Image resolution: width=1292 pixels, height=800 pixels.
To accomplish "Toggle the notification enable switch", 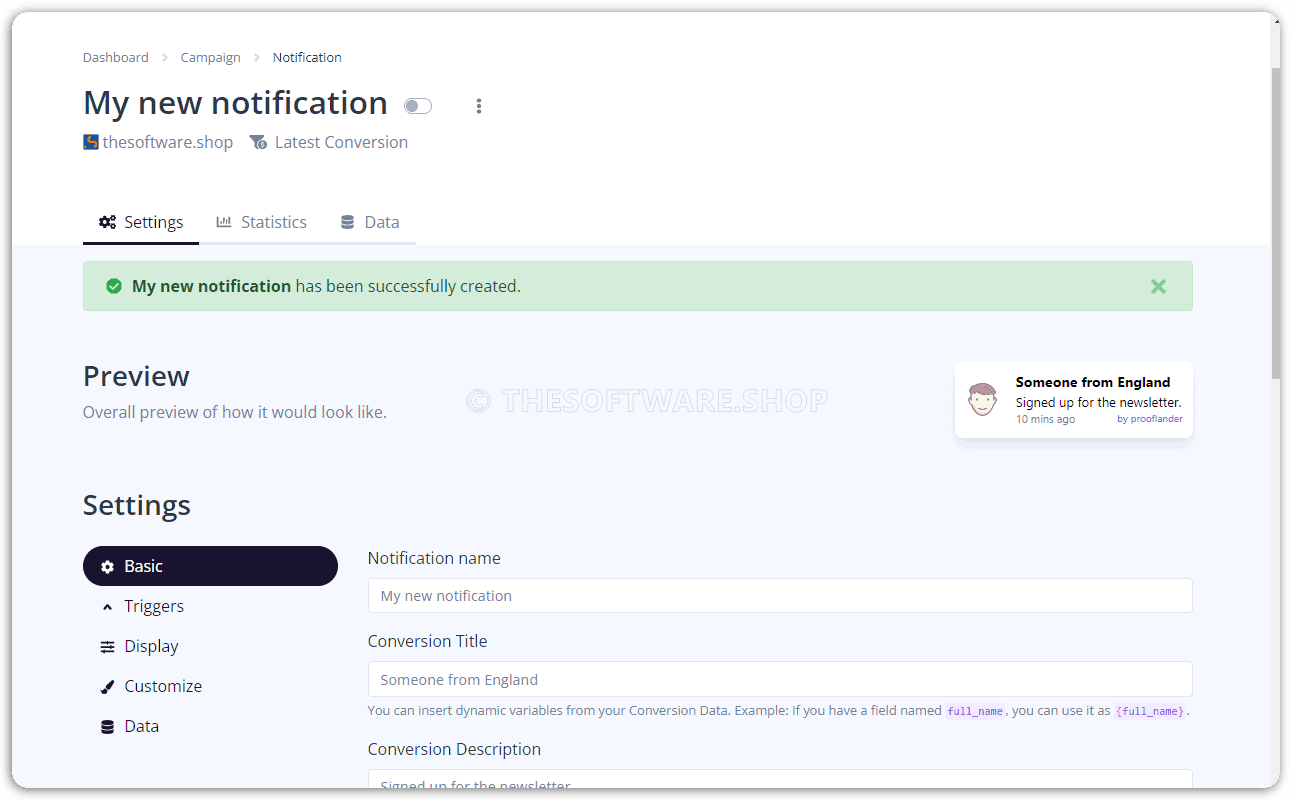I will point(418,106).
